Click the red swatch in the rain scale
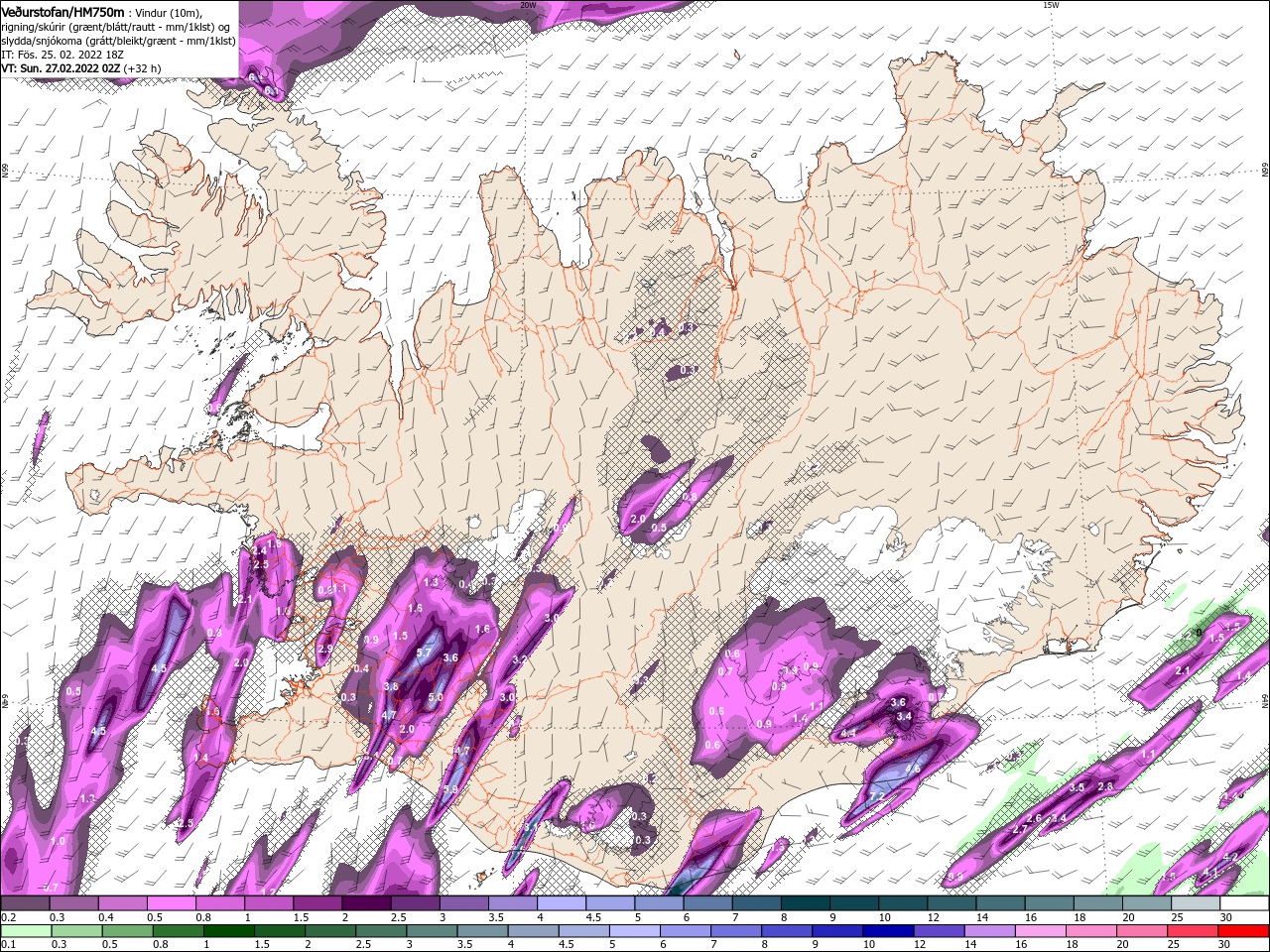The image size is (1270, 952). 1242,931
